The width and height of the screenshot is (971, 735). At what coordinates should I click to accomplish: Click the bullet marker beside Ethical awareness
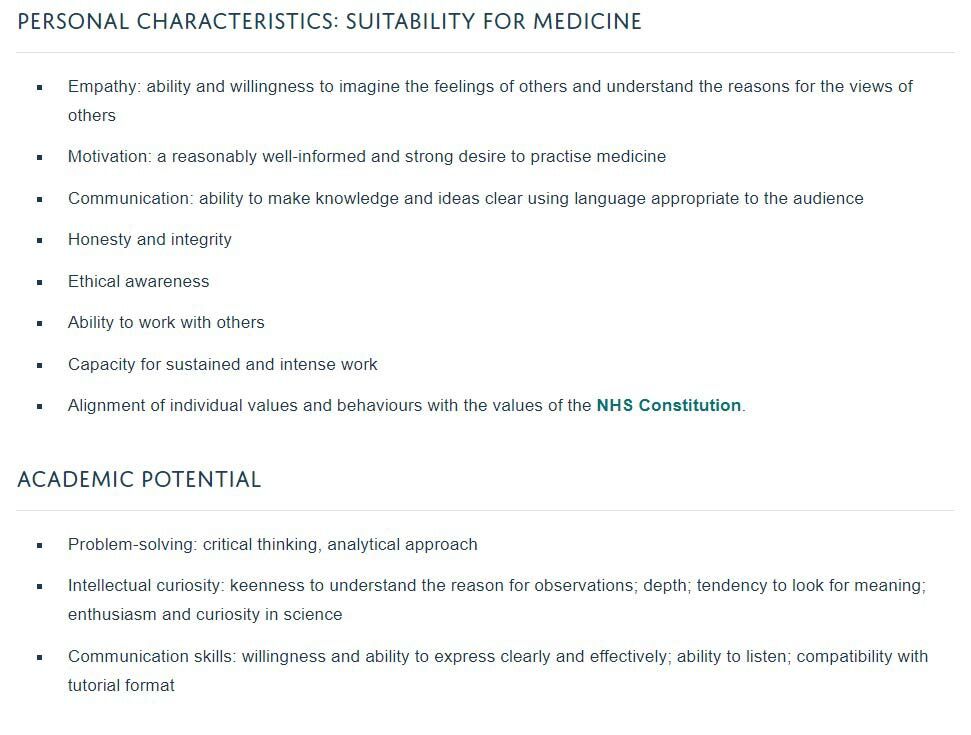pos(40,283)
